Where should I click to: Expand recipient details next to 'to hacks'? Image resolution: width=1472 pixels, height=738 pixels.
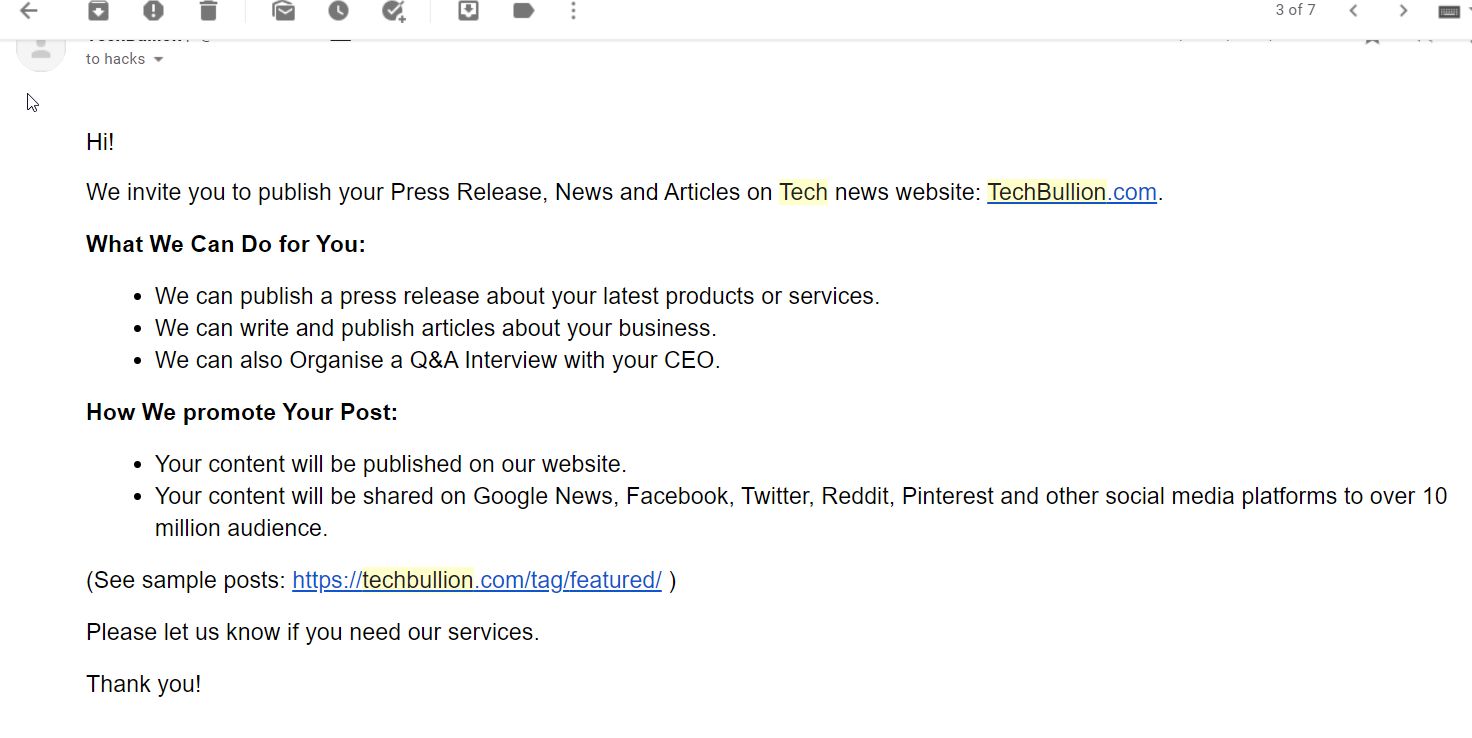158,59
